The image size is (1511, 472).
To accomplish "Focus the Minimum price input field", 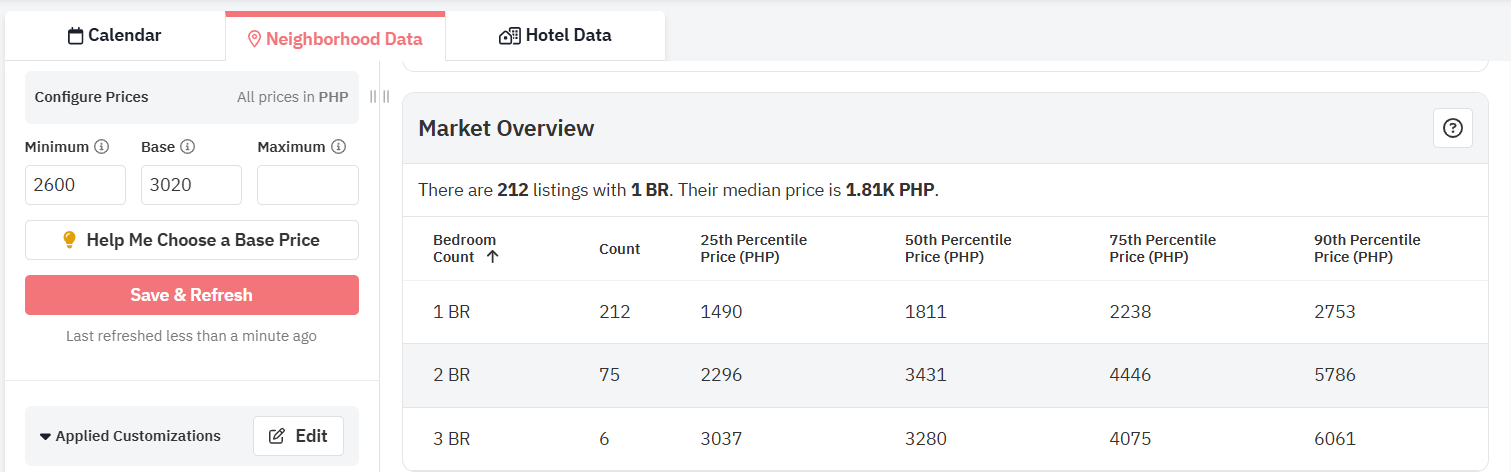I will pos(75,185).
